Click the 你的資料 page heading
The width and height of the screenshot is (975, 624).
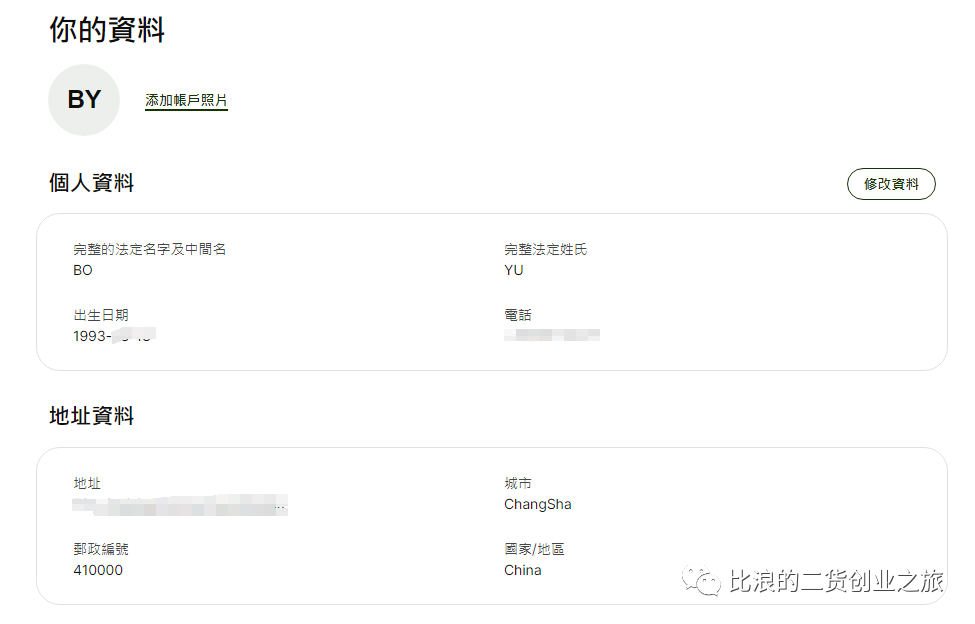pyautogui.click(x=107, y=30)
